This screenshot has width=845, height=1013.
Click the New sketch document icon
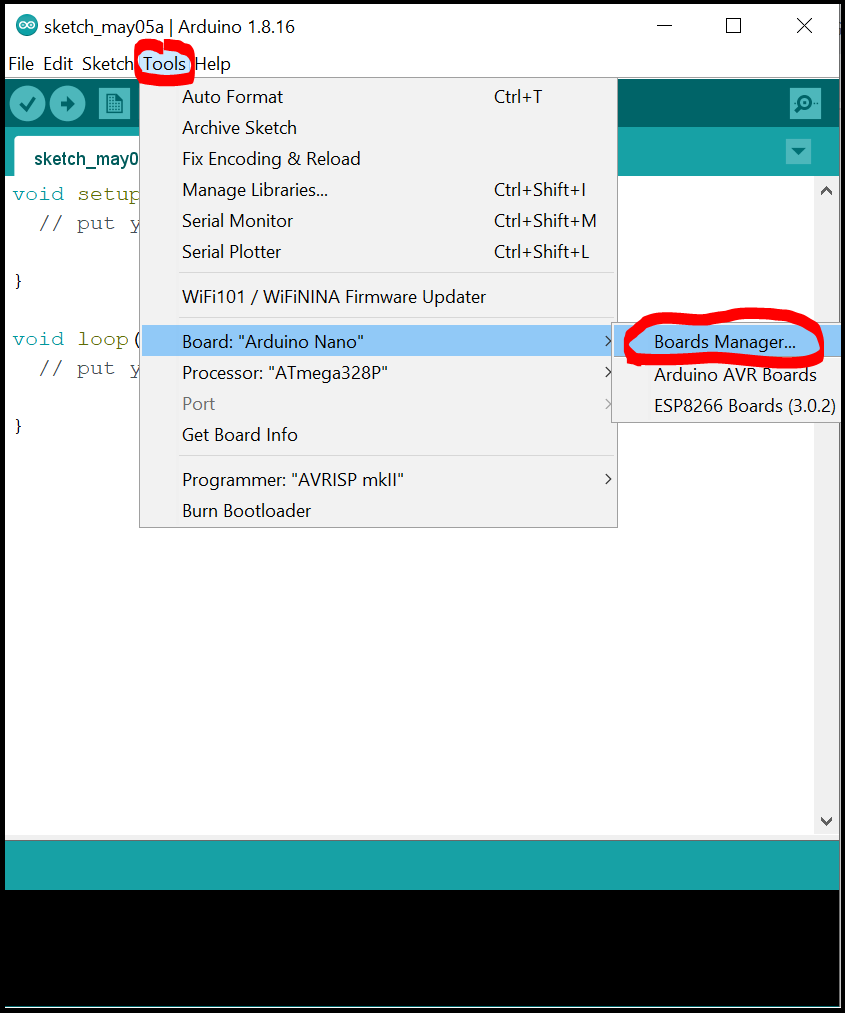tap(114, 103)
